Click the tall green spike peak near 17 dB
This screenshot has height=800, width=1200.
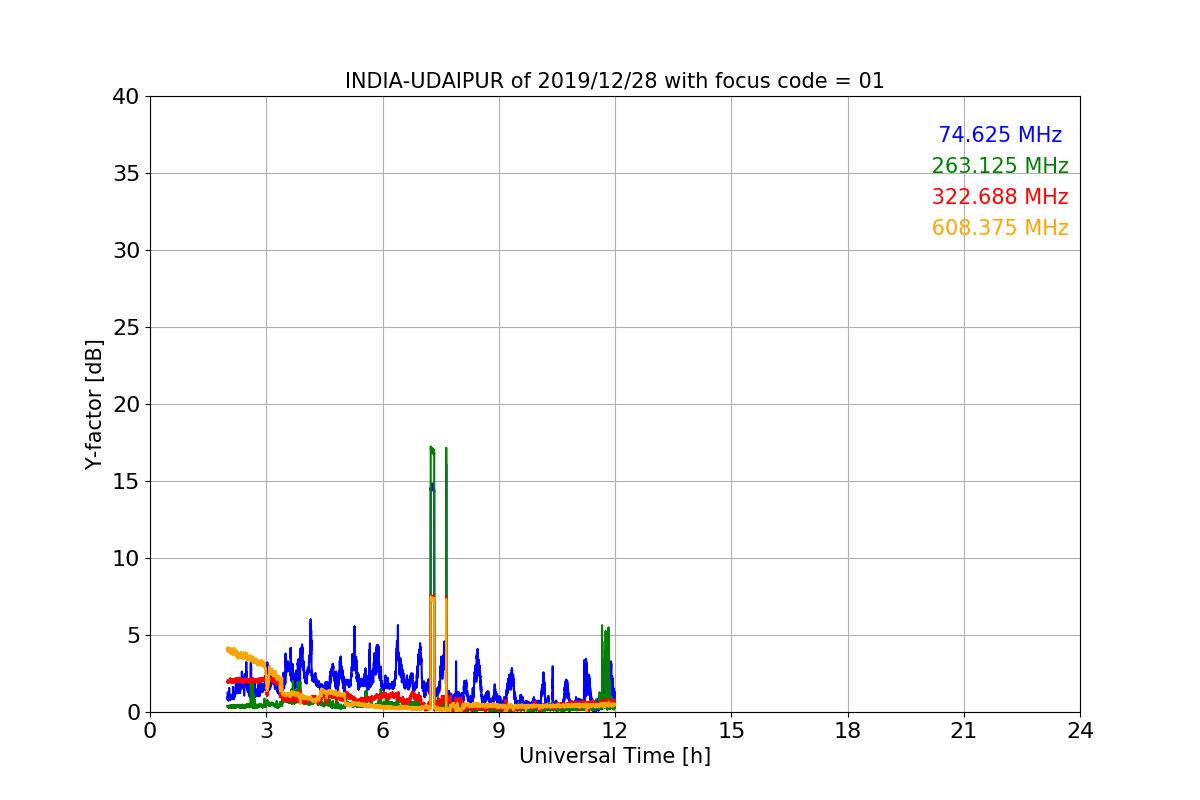coord(431,448)
